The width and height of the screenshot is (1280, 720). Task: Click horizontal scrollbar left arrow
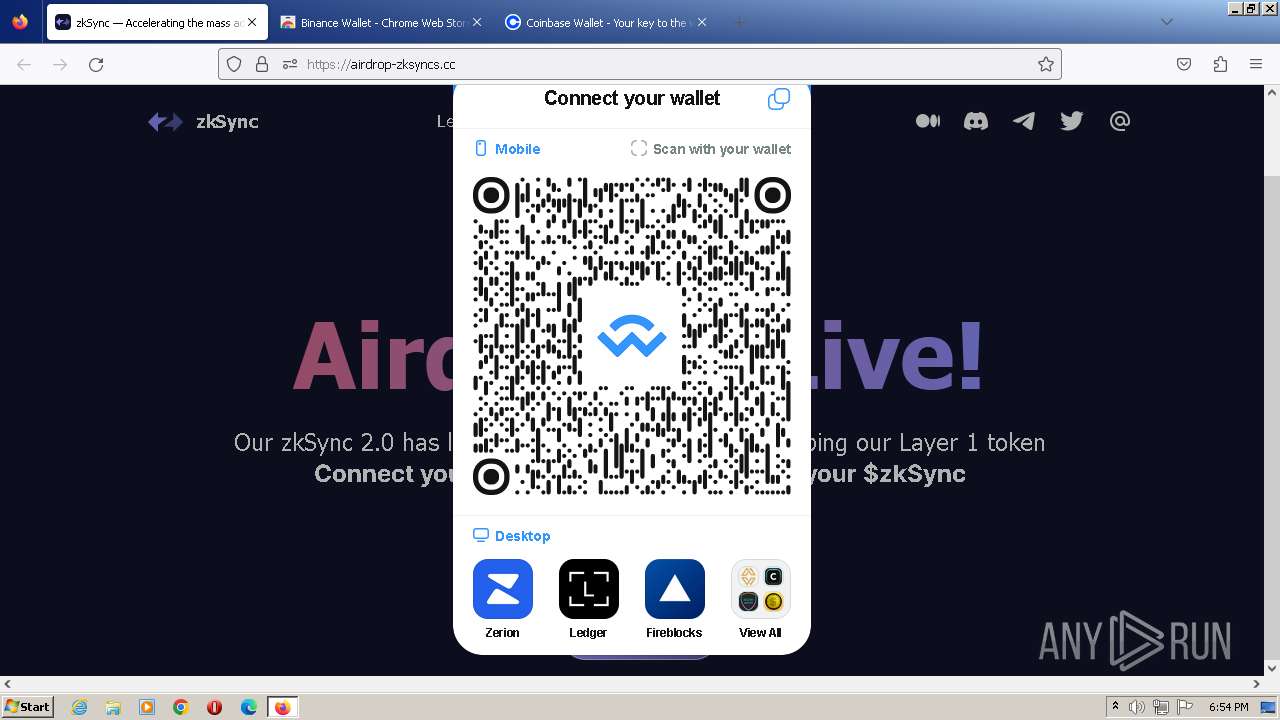coord(8,684)
